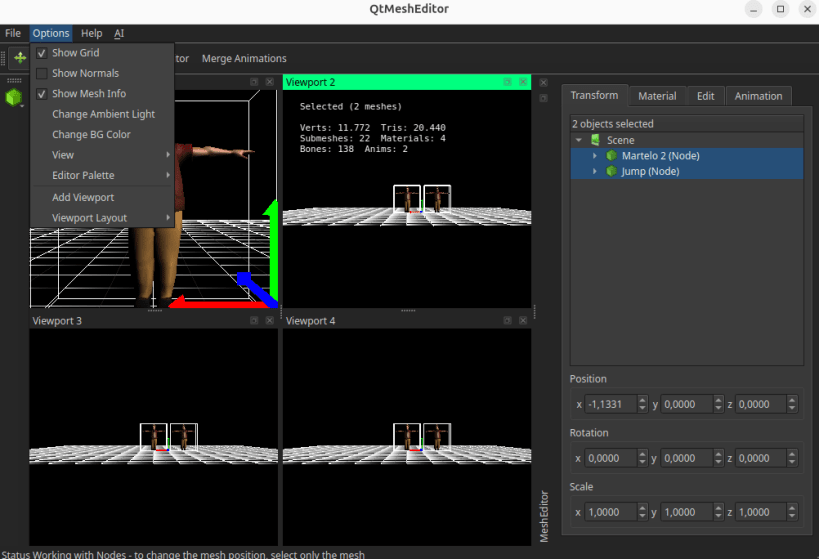
Task: Open the Animation tab
Action: 758,96
